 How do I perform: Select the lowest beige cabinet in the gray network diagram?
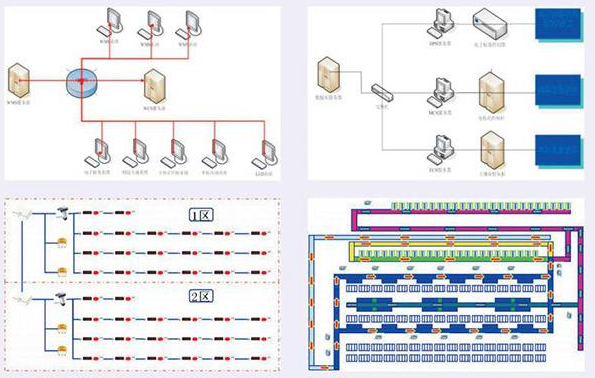click(493, 150)
